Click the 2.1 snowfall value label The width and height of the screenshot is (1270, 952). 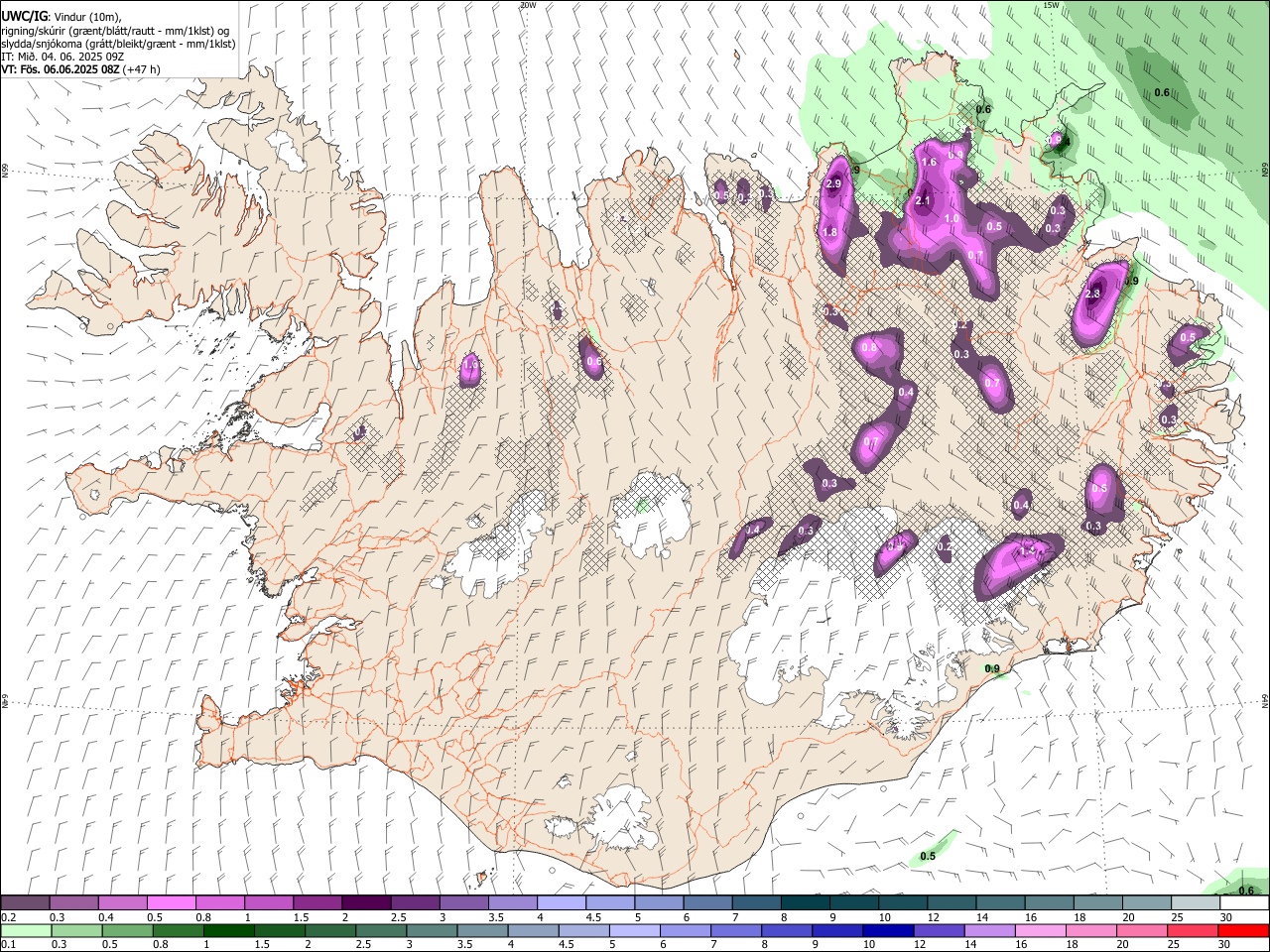(x=922, y=201)
